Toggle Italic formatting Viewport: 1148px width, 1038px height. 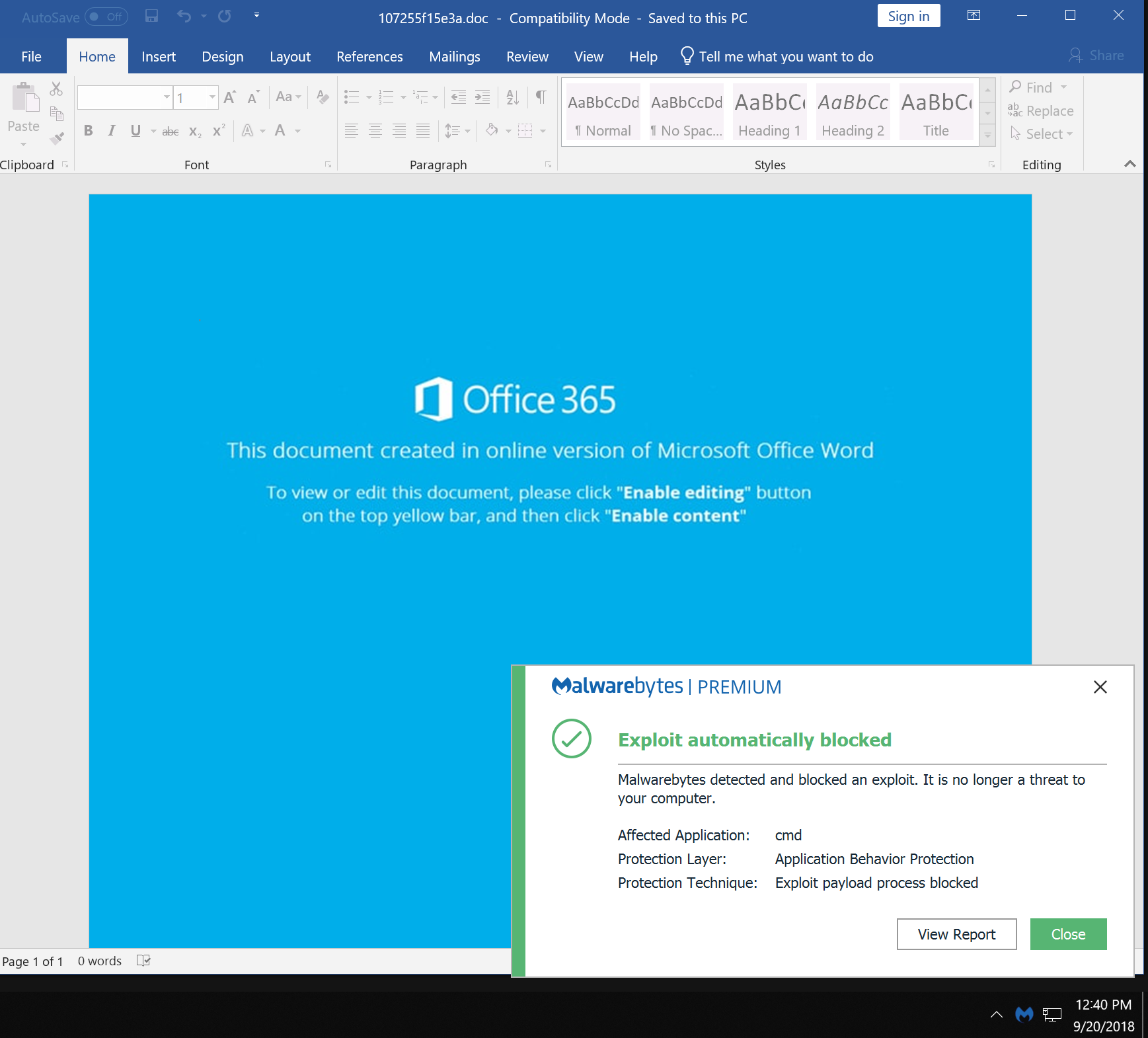tap(112, 131)
